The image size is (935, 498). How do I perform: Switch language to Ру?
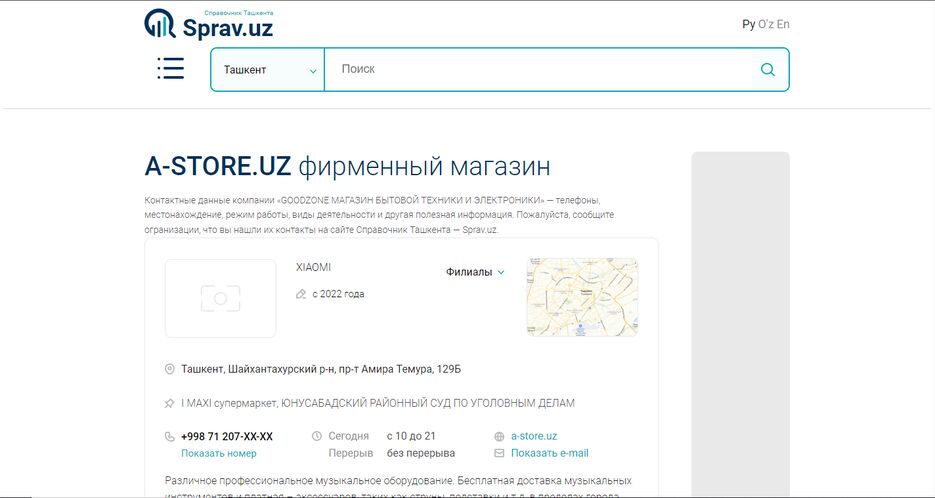(x=748, y=24)
